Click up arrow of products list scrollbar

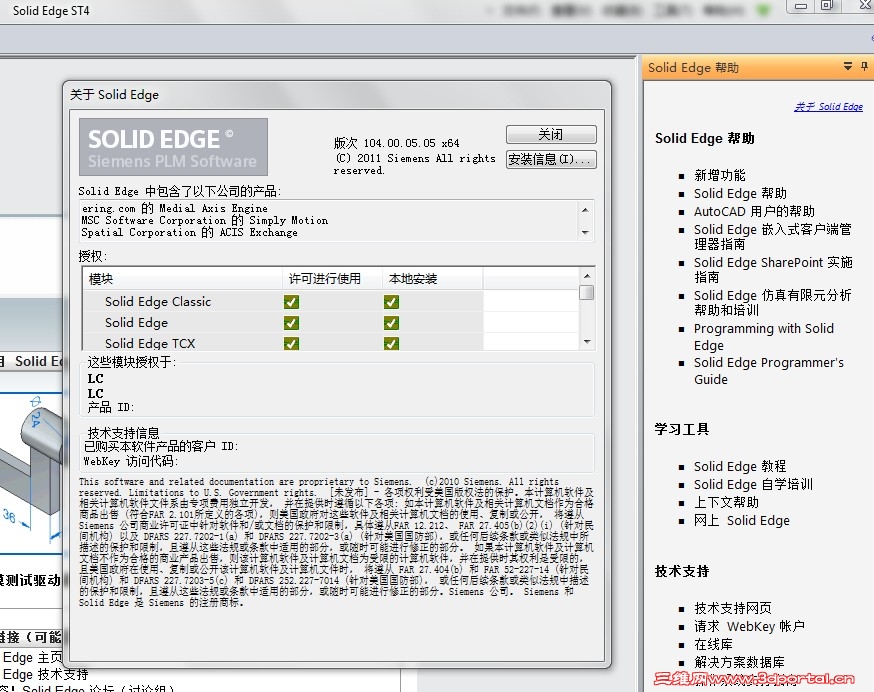pos(585,210)
